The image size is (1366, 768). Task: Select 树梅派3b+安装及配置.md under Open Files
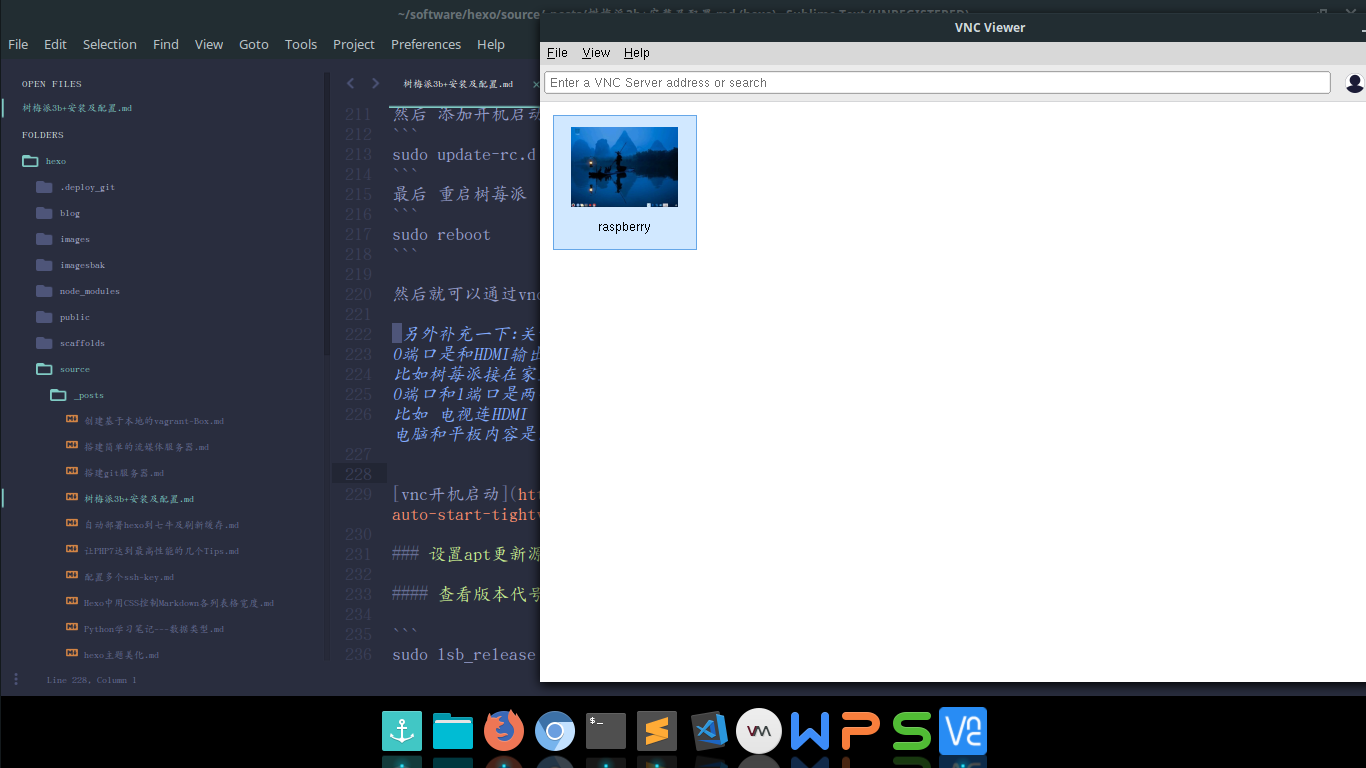pyautogui.click(x=78, y=108)
